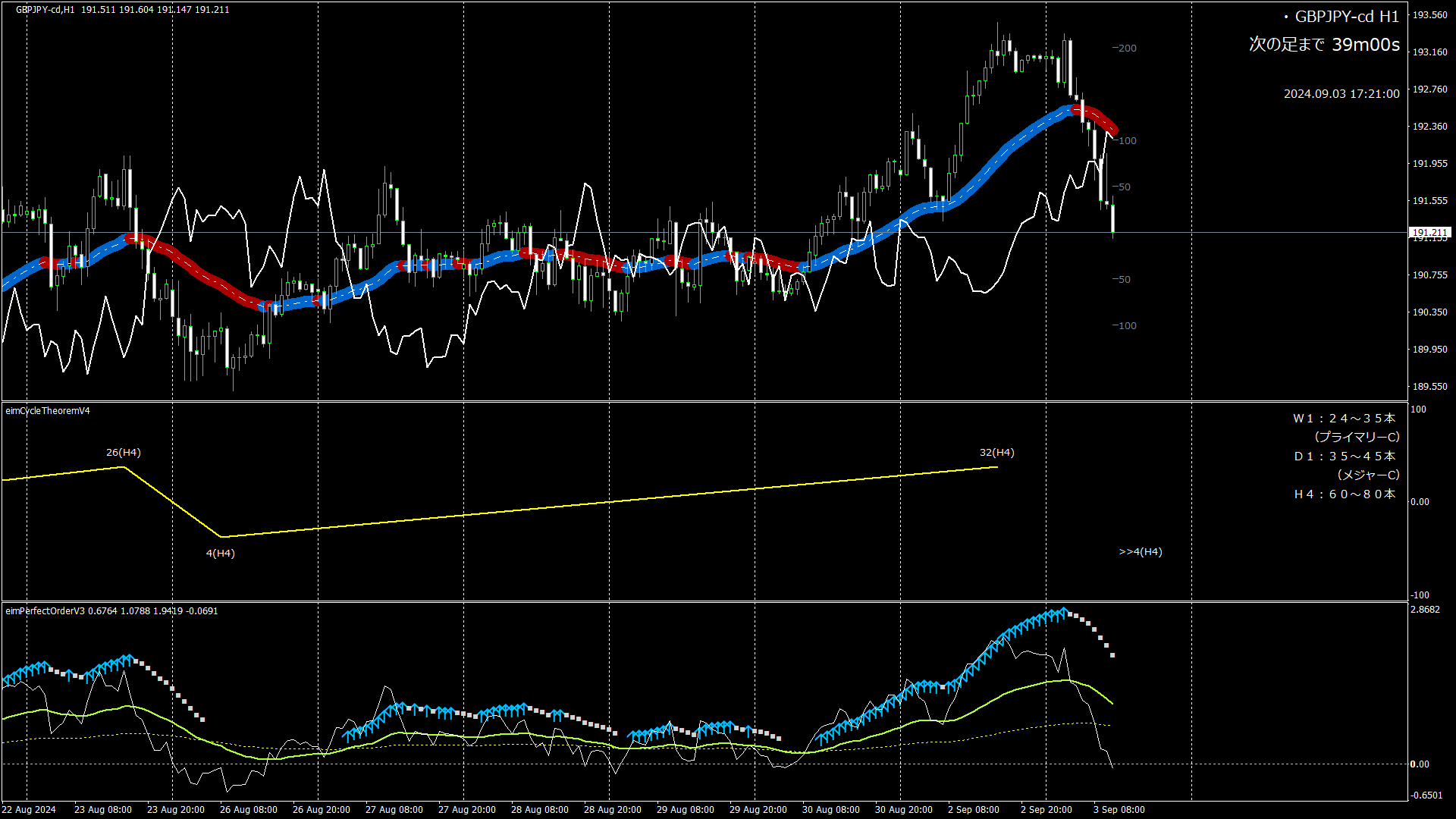Click the H4：60～80本 info line
This screenshot has height=819, width=1456.
tap(1344, 494)
